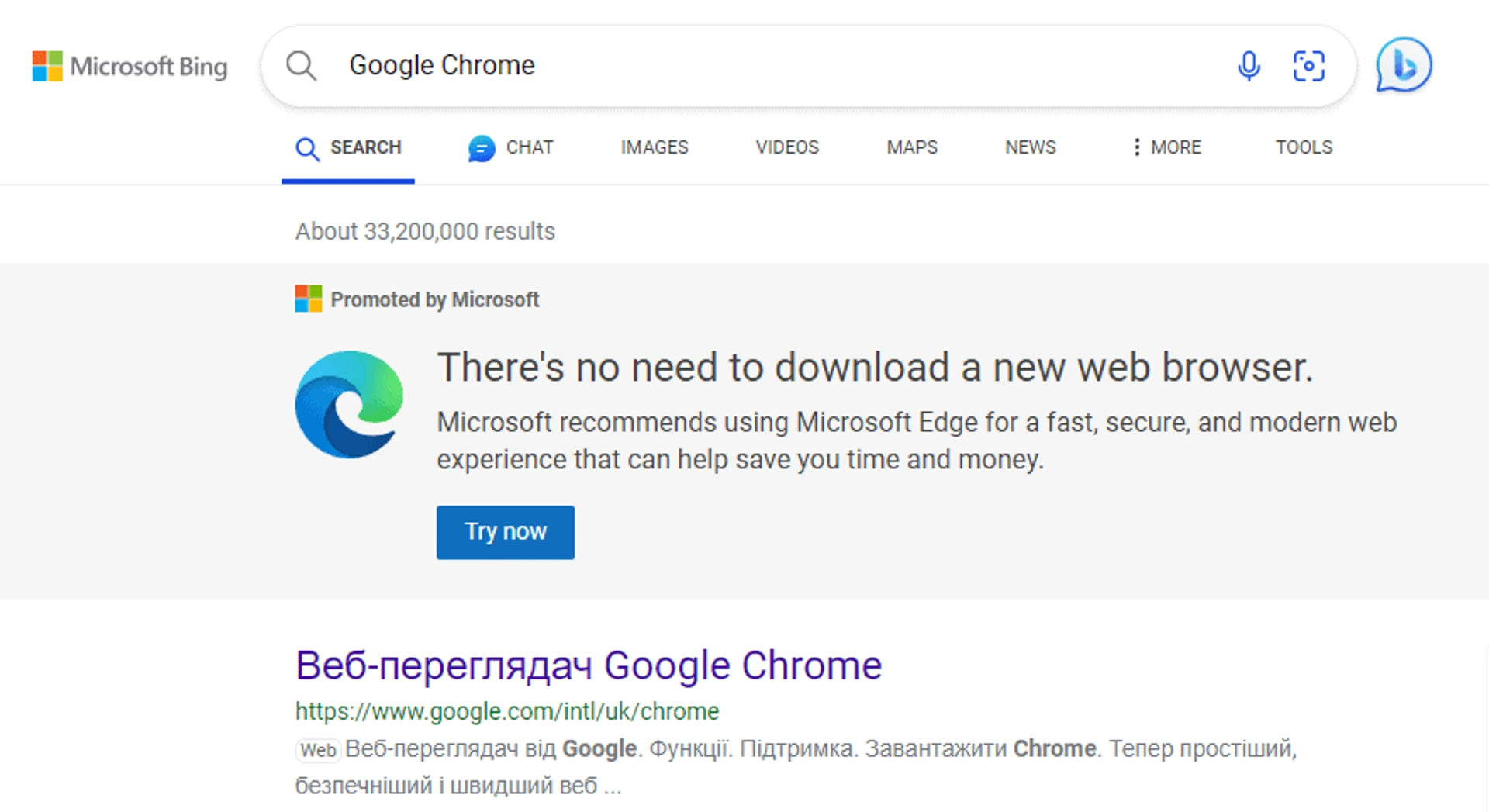The image size is (1489, 812).
Task: Start voice search with microphone icon
Action: (1249, 66)
